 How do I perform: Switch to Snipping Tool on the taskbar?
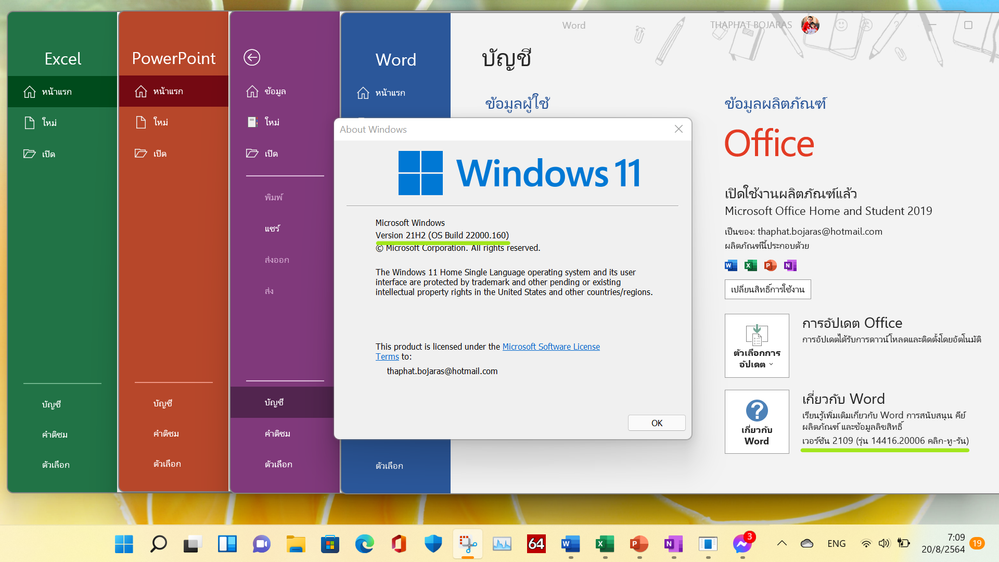tap(468, 544)
